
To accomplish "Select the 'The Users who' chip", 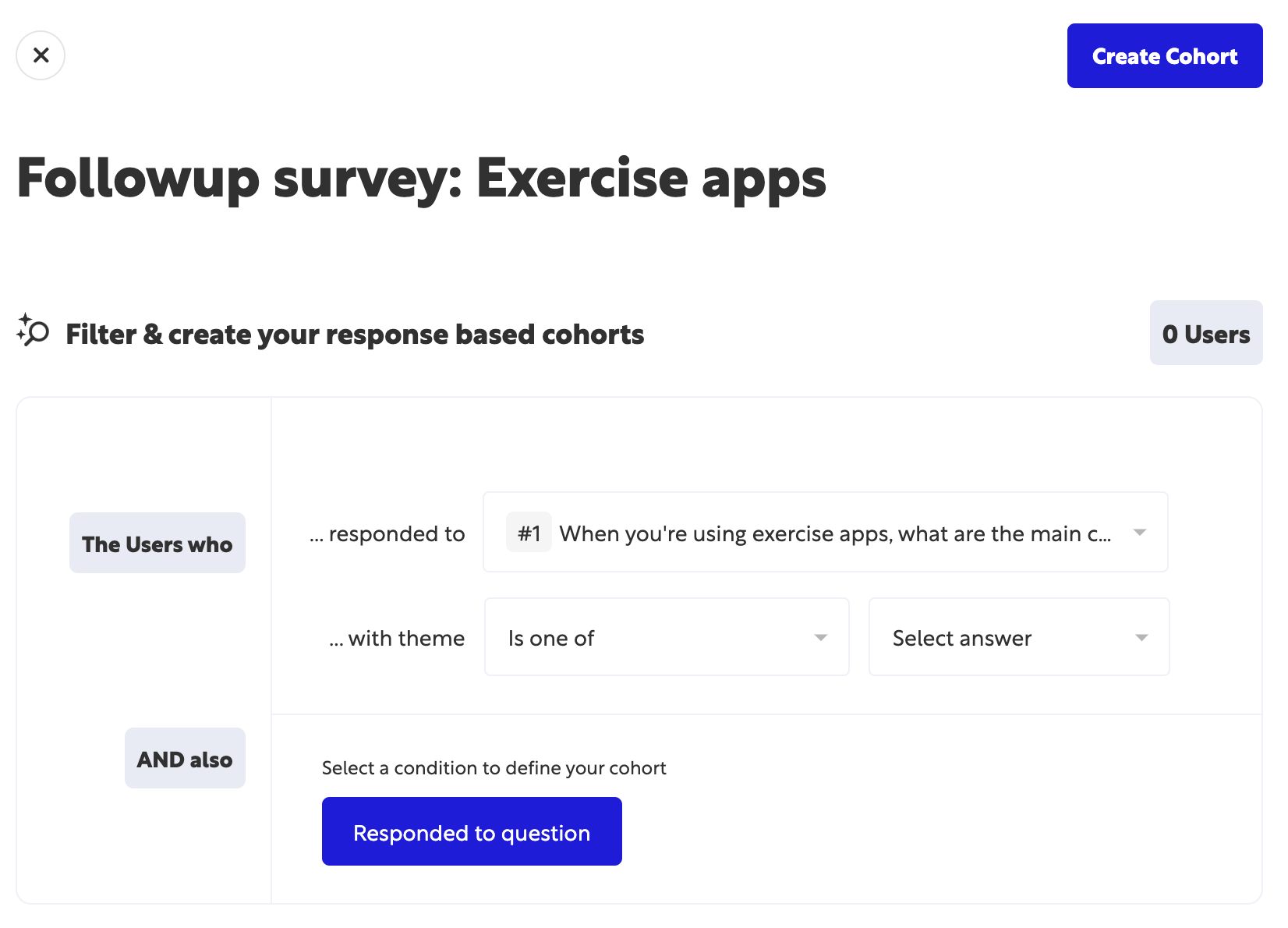I will click(157, 544).
